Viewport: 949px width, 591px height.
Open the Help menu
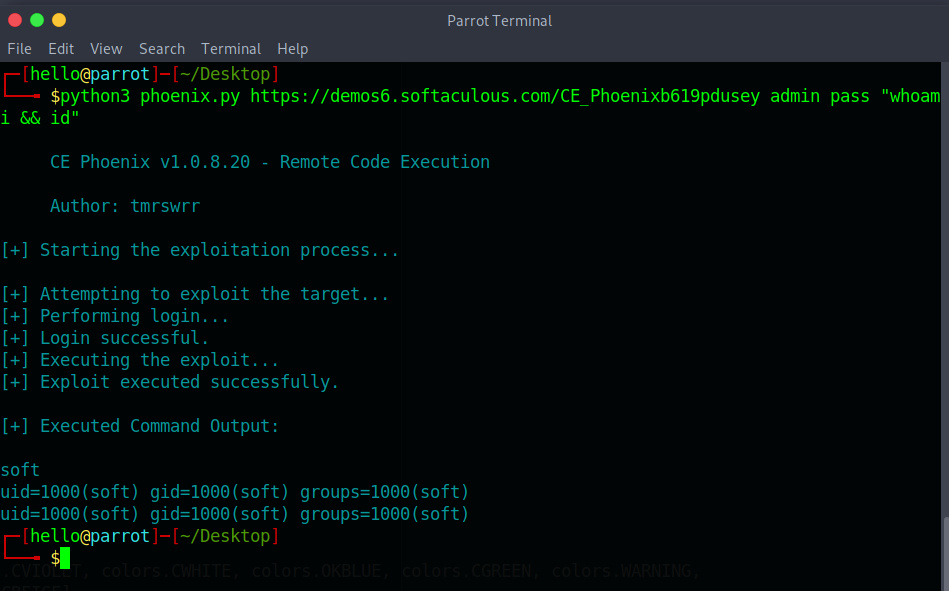click(x=292, y=48)
